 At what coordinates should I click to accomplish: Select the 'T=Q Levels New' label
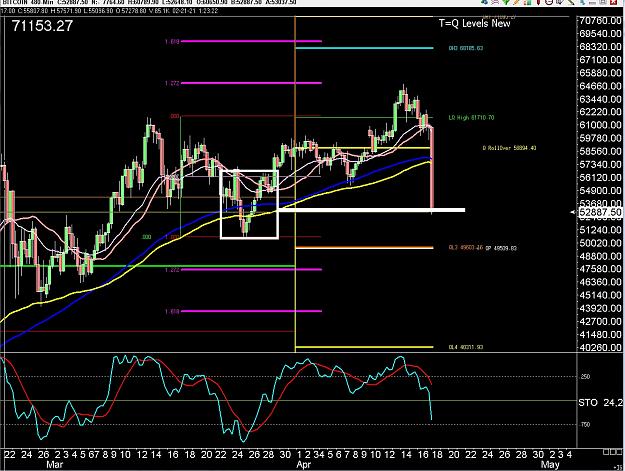[x=474, y=23]
